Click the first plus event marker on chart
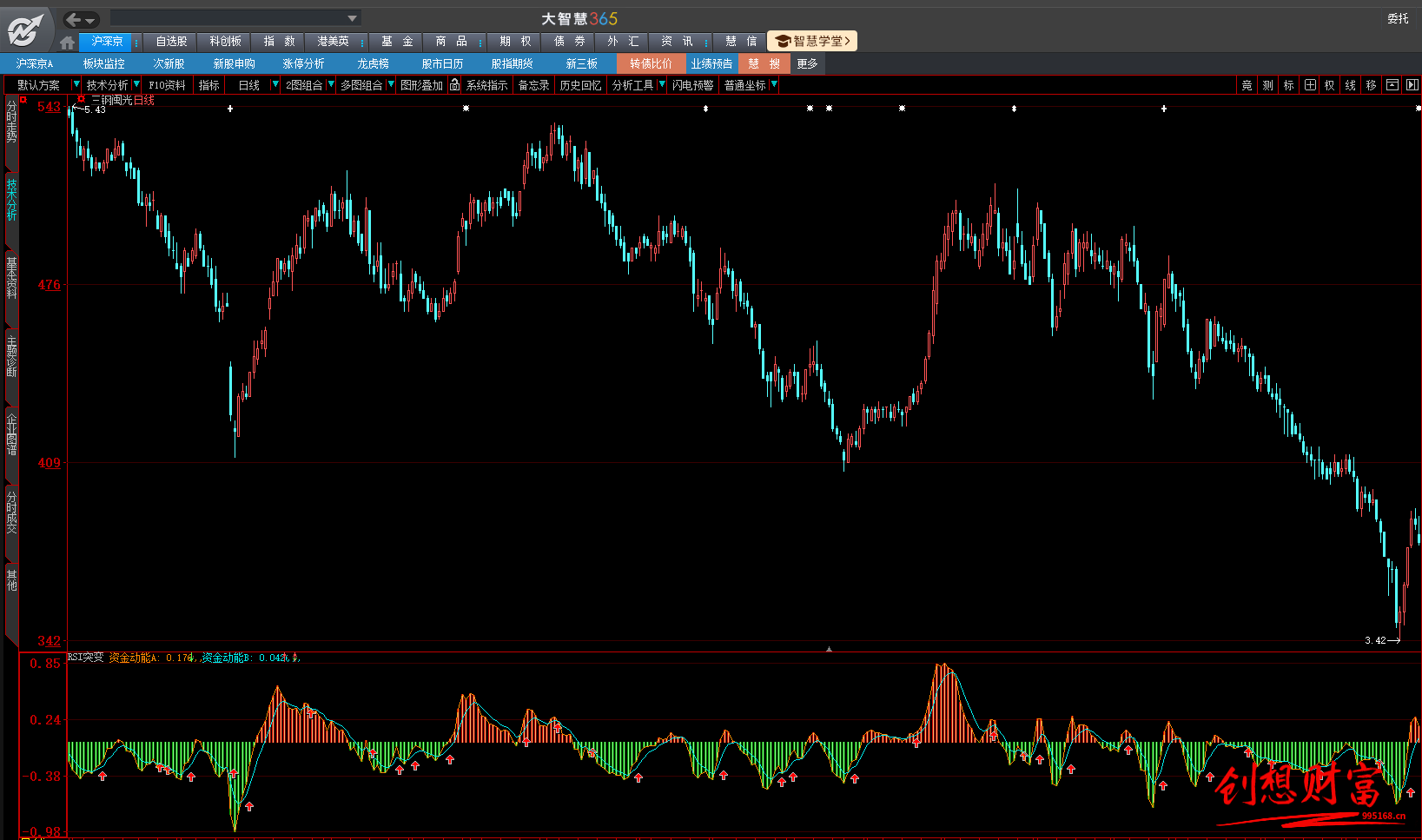This screenshot has width=1422, height=840. [x=230, y=109]
